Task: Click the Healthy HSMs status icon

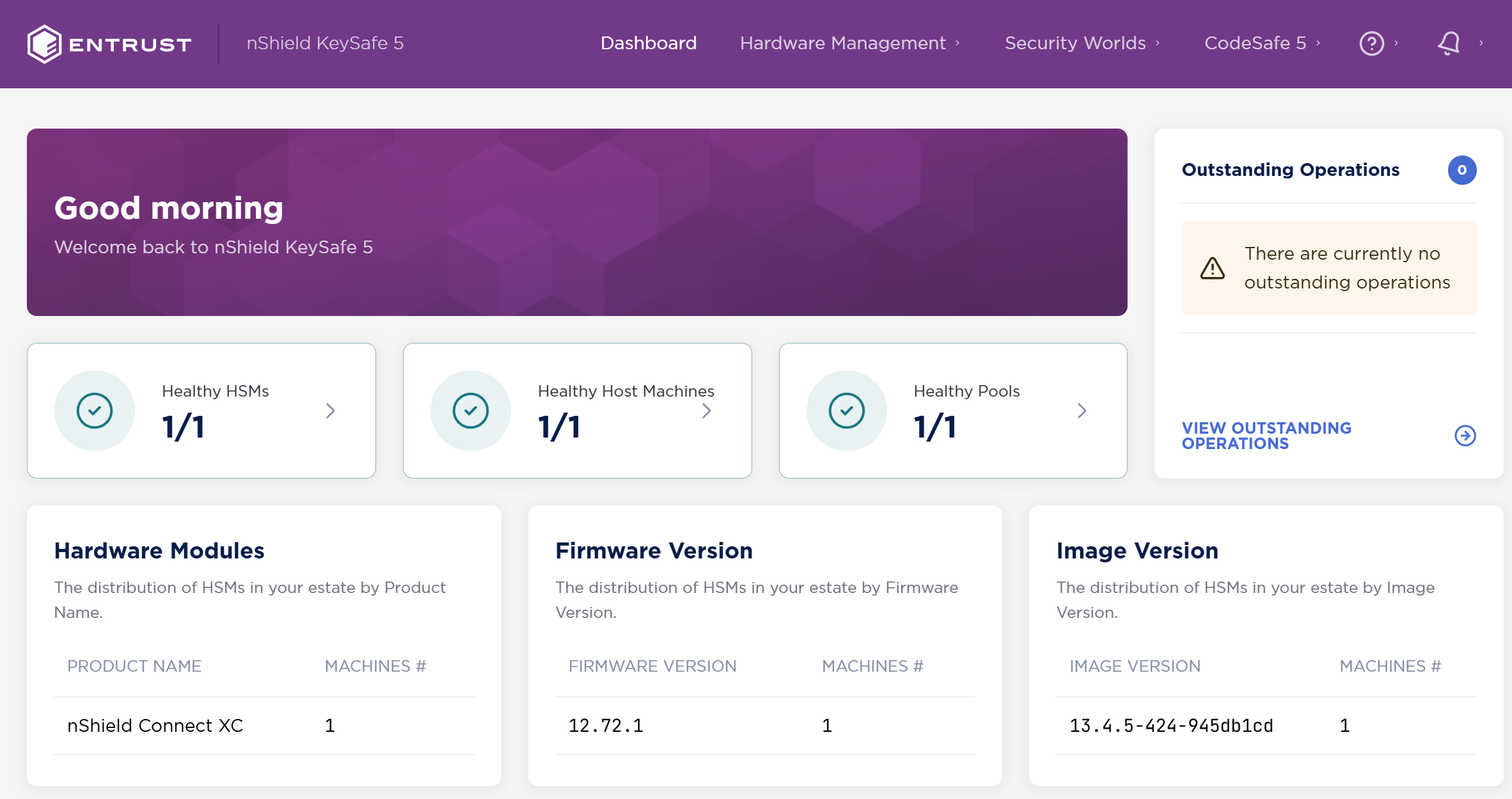Action: (x=95, y=409)
